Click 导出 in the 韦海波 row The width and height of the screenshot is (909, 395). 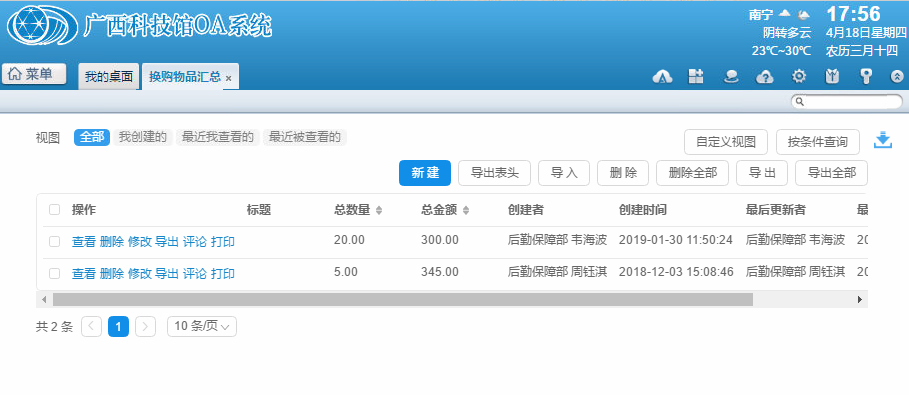pos(167,242)
